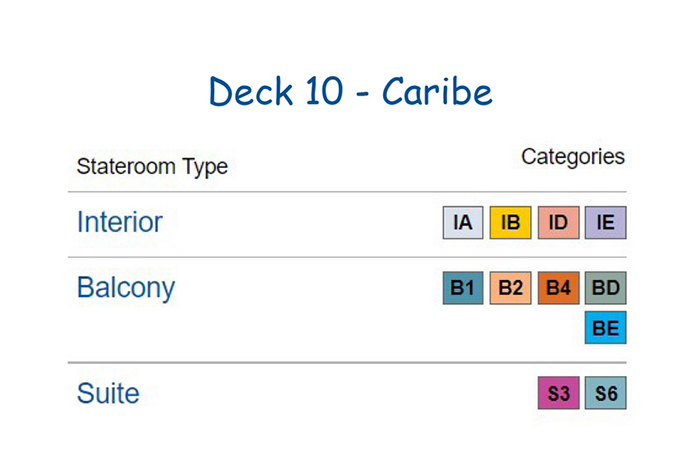Click the yellow IB category box
The width and height of the screenshot is (700, 468).
click(x=510, y=222)
